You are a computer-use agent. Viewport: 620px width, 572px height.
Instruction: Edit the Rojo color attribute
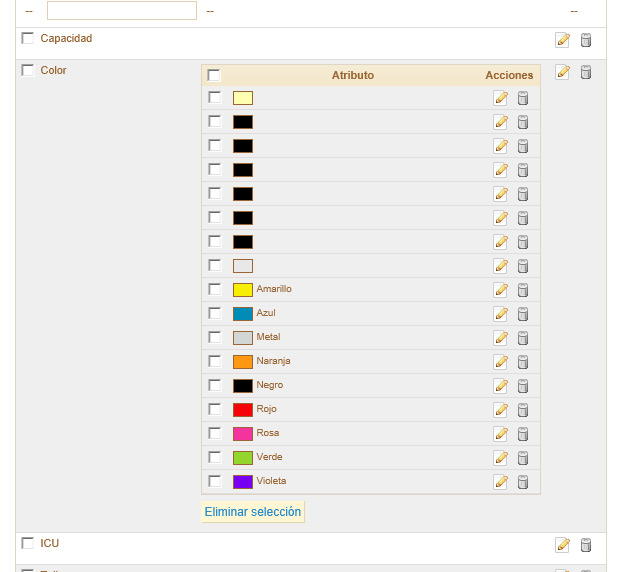[501, 410]
